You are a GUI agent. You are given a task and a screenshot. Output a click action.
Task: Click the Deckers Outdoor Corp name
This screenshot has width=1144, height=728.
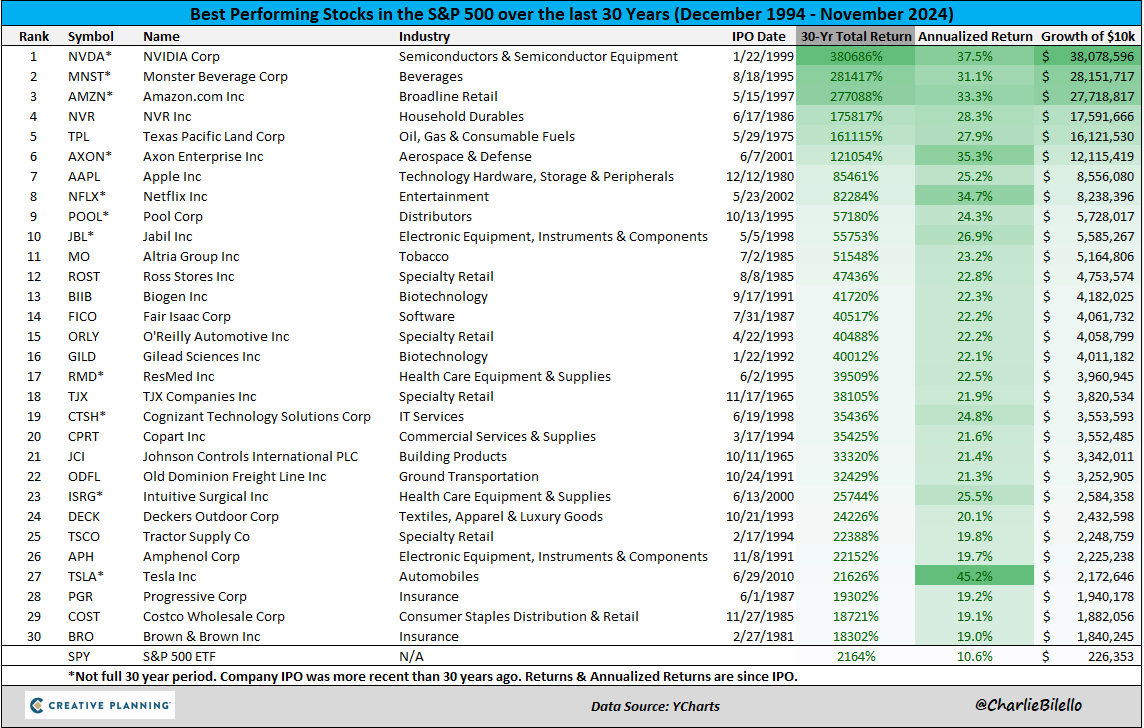tap(211, 516)
